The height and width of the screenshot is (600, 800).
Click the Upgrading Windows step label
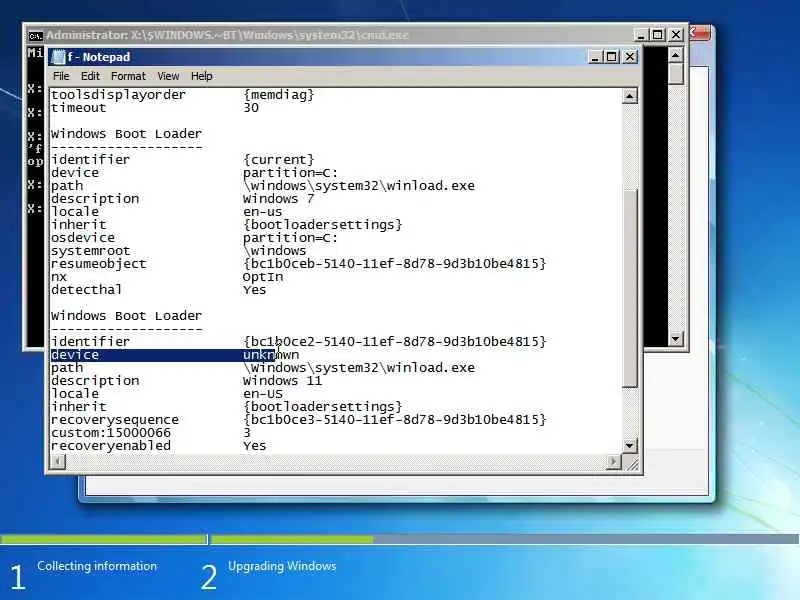282,566
